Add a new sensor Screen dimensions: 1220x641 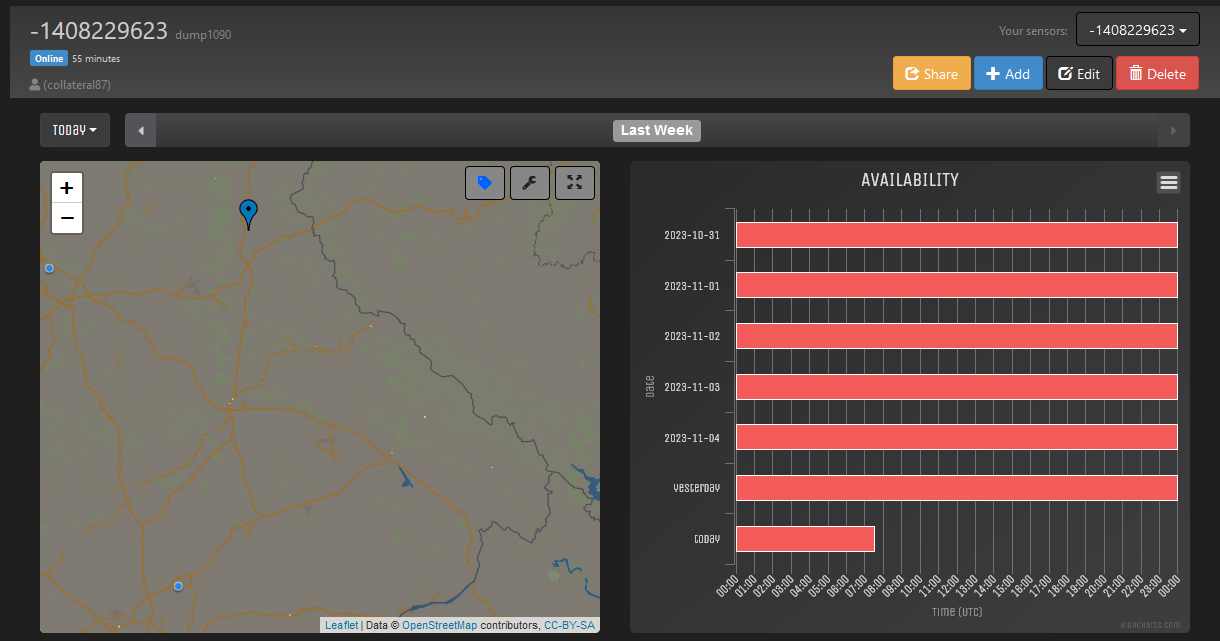pos(1008,73)
